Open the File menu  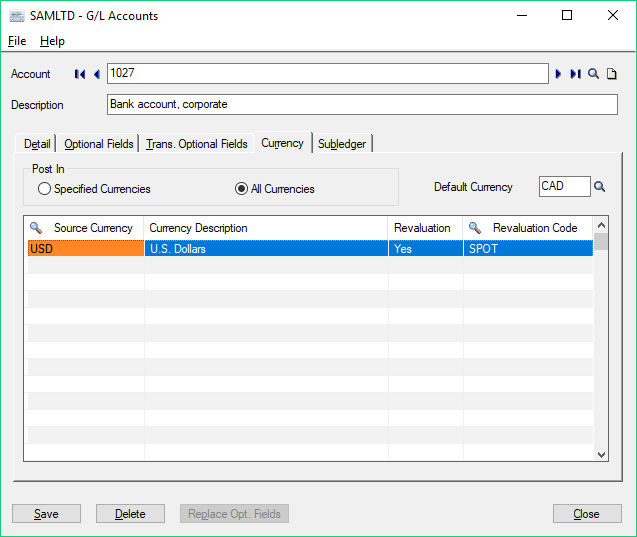coord(17,41)
